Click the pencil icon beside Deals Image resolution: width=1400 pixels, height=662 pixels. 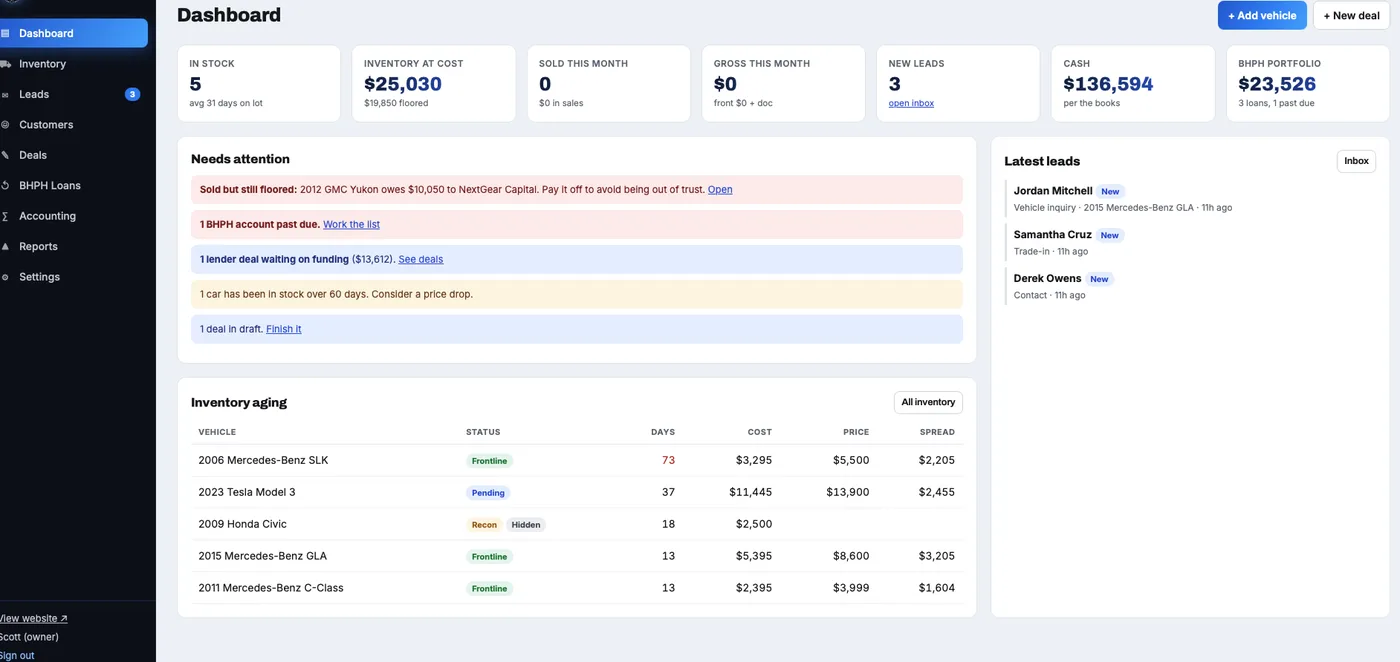tap(5, 155)
